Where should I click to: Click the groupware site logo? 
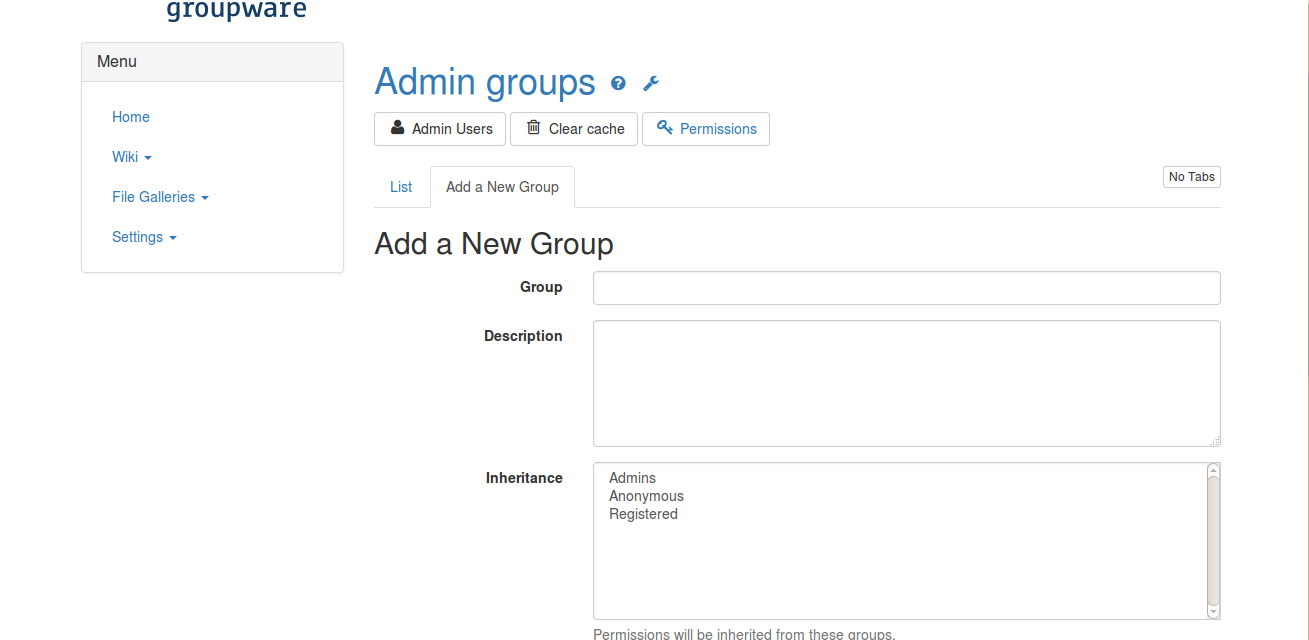236,11
